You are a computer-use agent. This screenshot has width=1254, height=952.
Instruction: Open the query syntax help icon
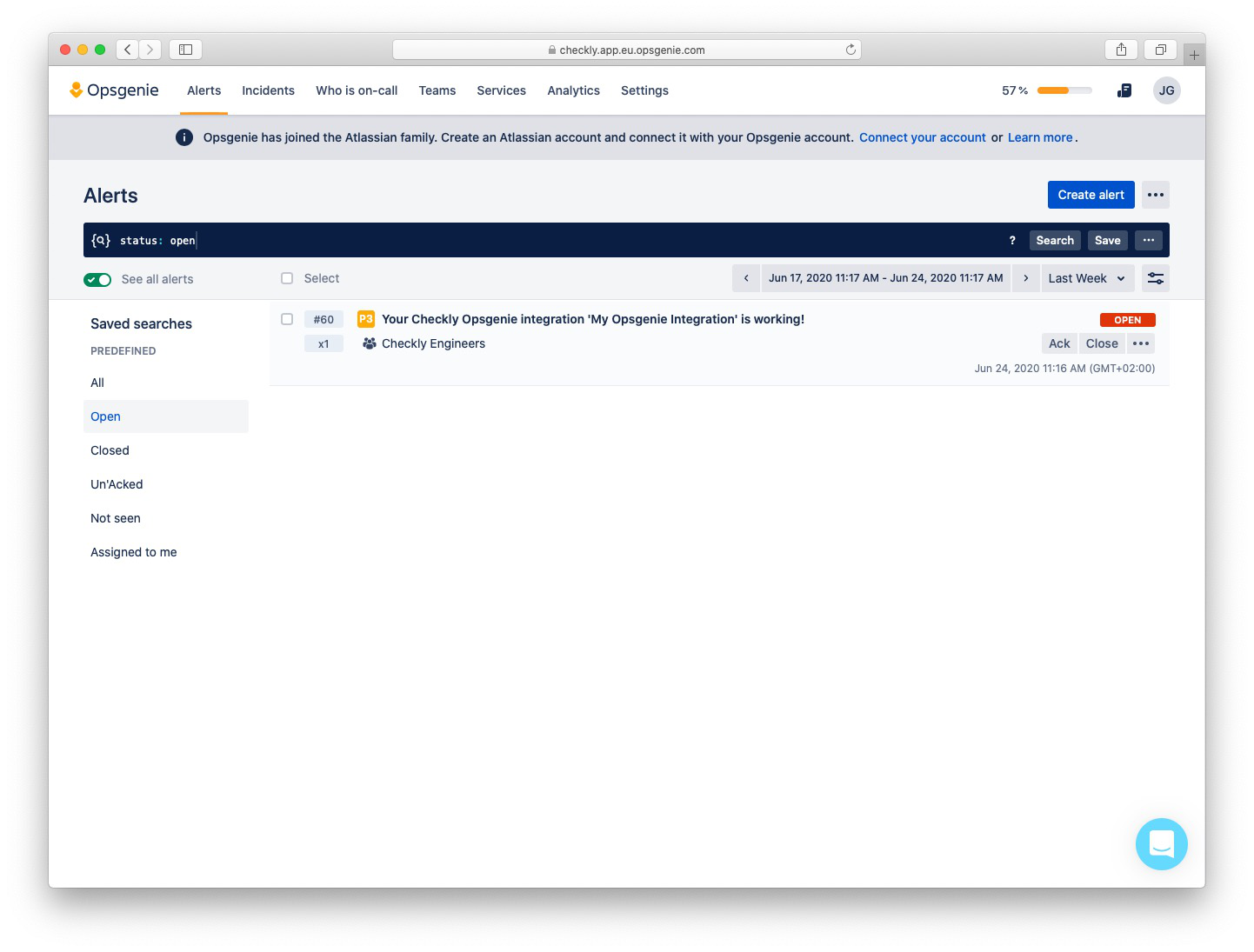pos(1012,240)
